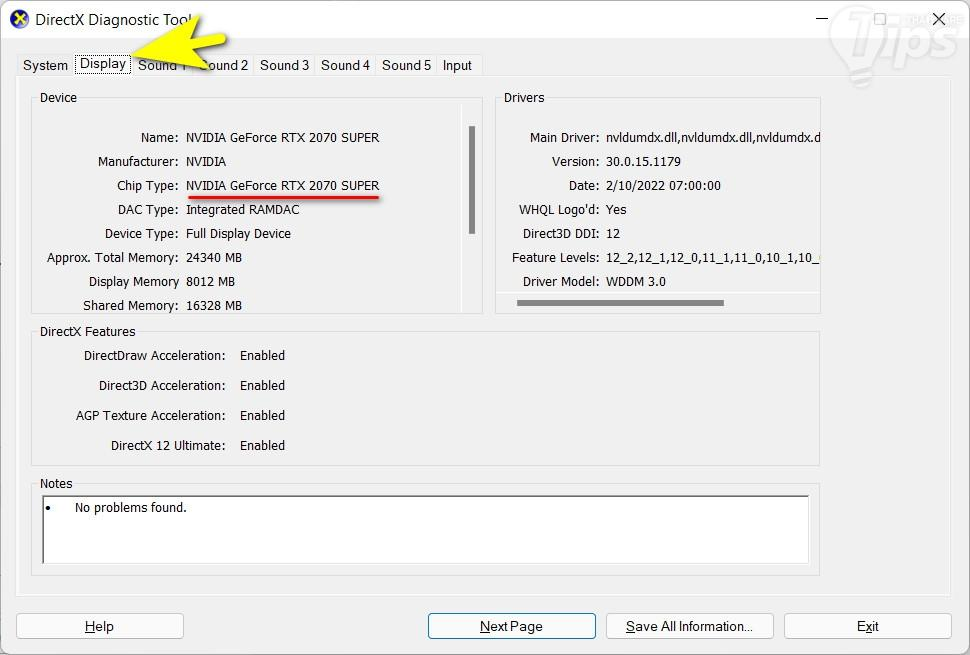Click inside the Notes text box
The width and height of the screenshot is (970, 655).
[426, 529]
